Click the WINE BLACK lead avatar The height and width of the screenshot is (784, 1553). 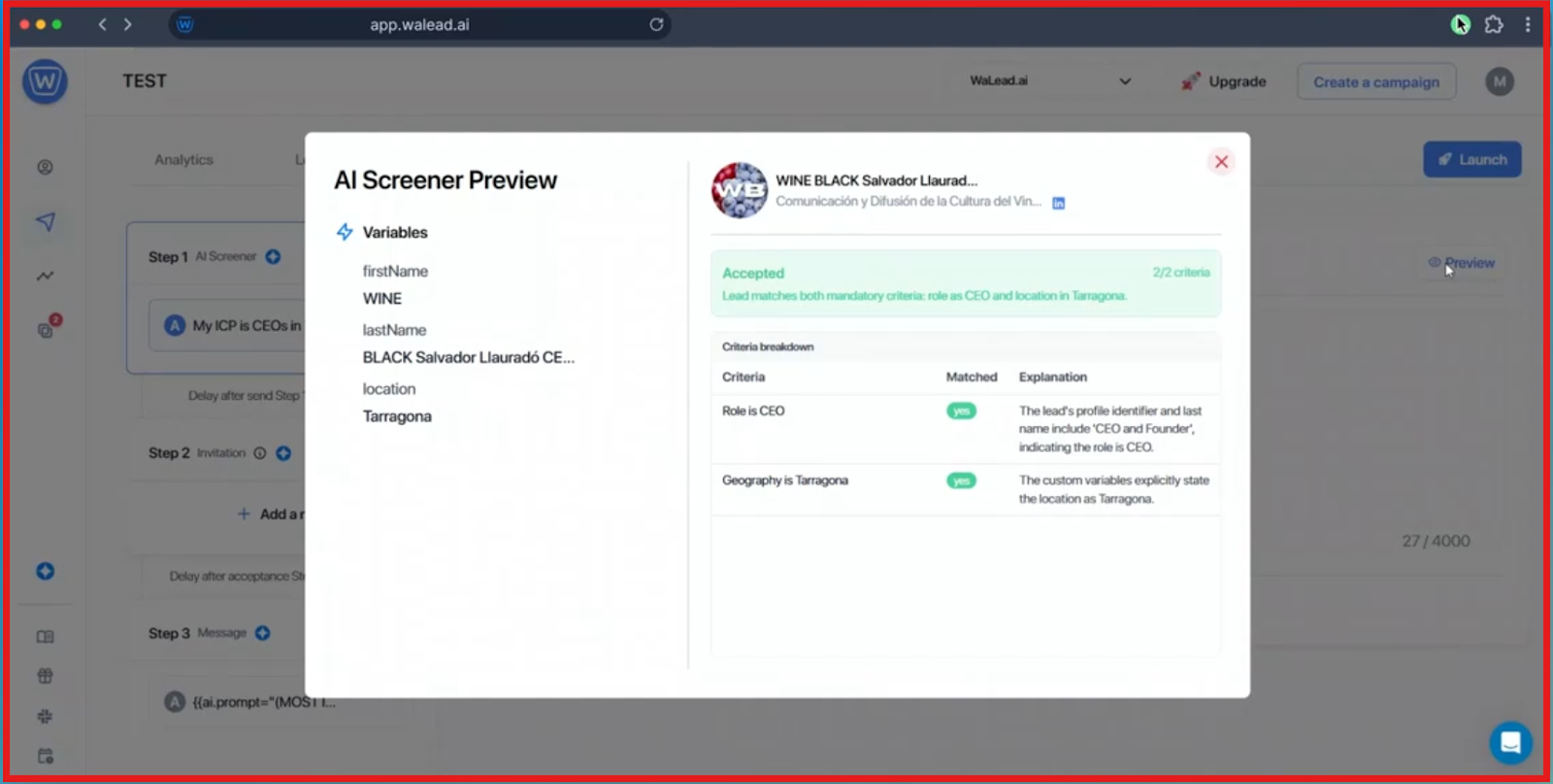(740, 190)
